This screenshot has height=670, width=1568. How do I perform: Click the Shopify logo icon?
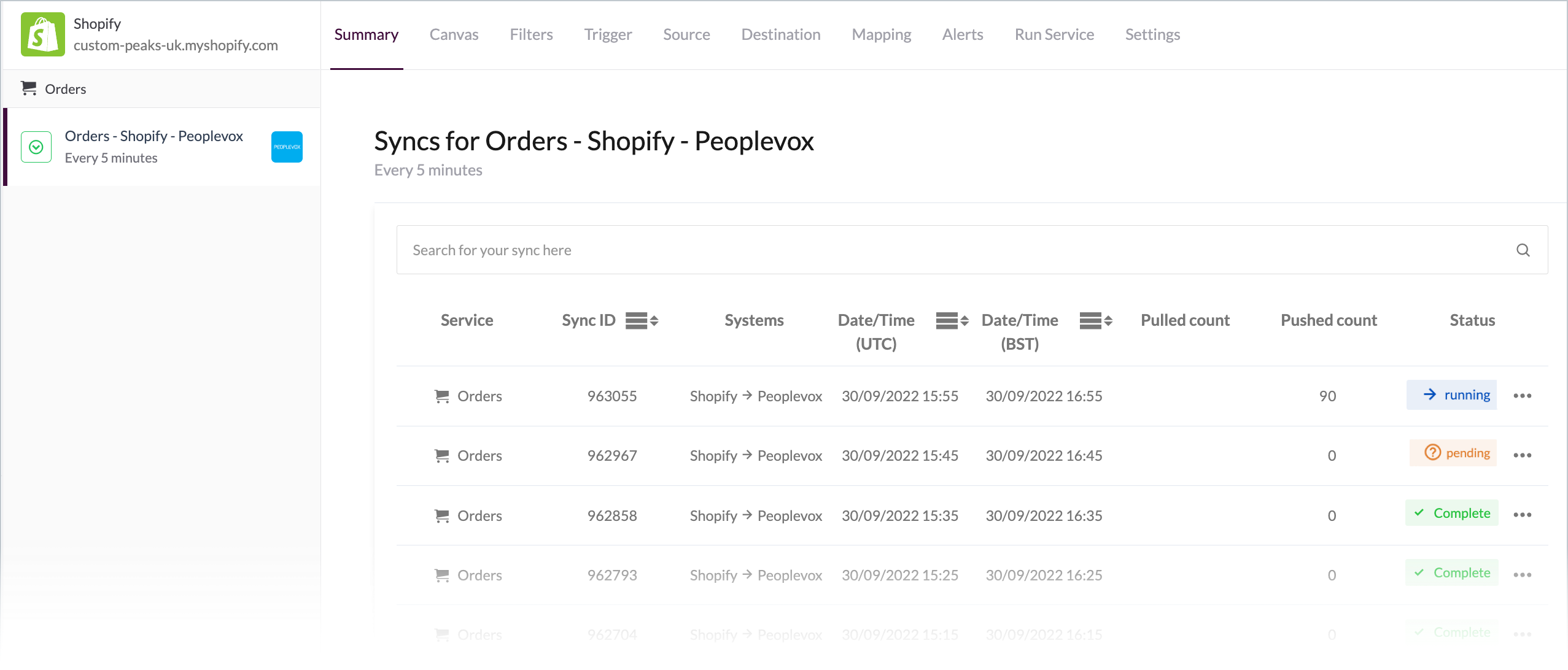tap(42, 34)
